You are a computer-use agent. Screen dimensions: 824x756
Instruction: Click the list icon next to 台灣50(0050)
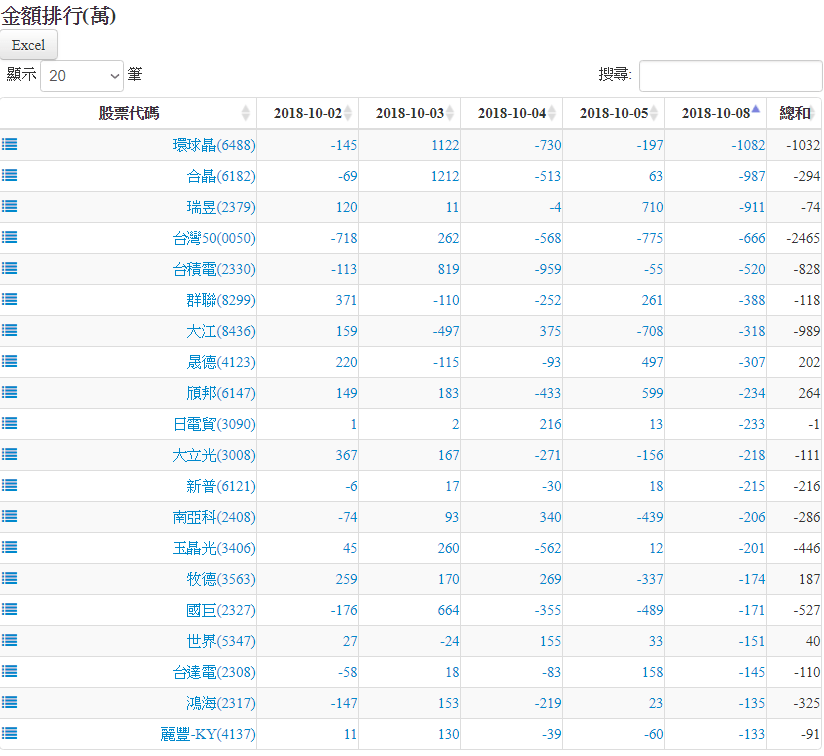(x=9, y=237)
